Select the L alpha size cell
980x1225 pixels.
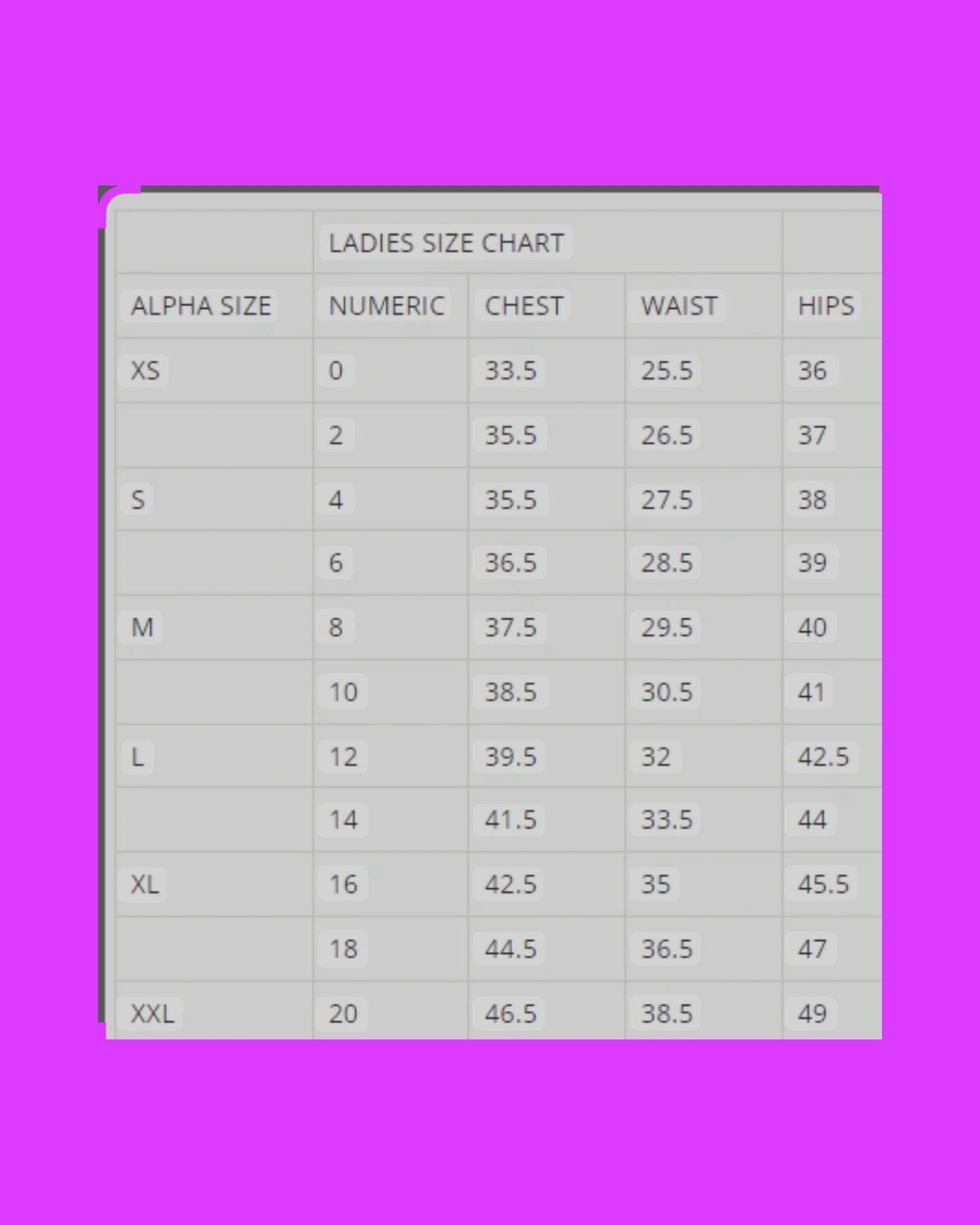coord(138,758)
